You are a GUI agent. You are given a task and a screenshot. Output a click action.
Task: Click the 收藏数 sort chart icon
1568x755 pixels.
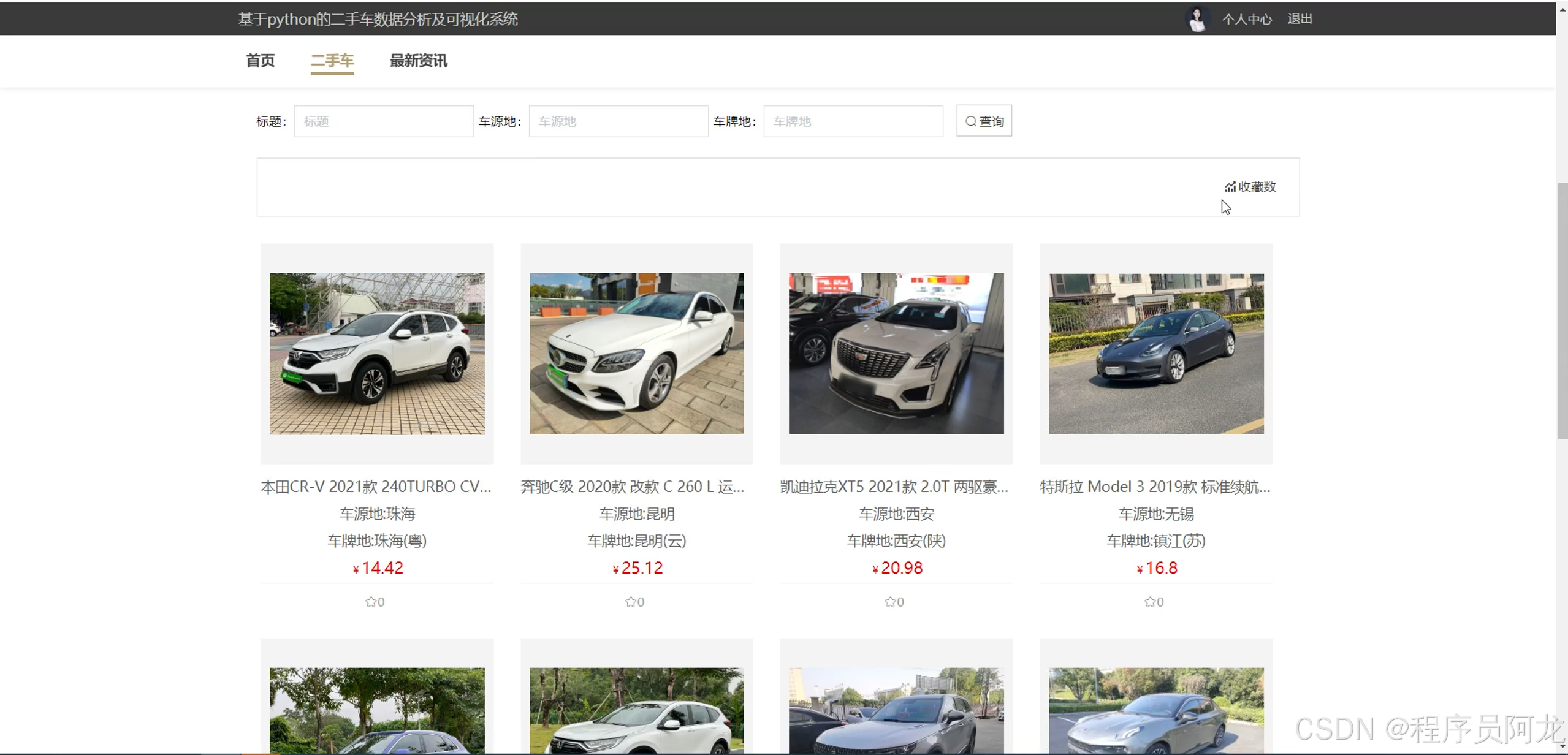pyautogui.click(x=1230, y=187)
